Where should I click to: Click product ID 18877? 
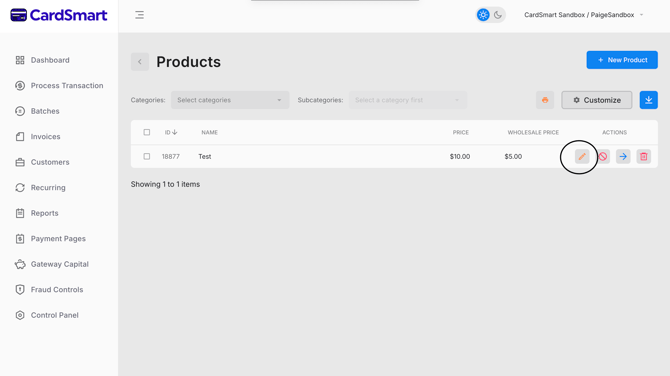pos(170,156)
